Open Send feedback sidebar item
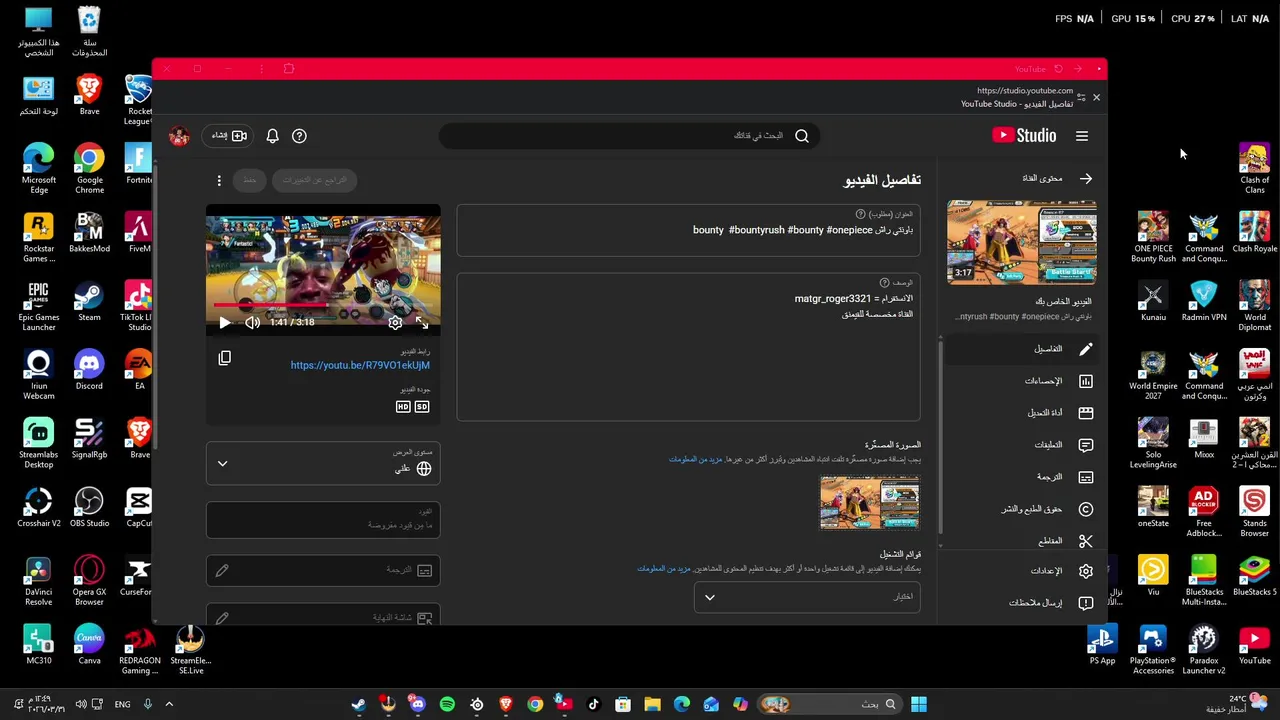Viewport: 1280px width, 720px height. click(1022, 603)
